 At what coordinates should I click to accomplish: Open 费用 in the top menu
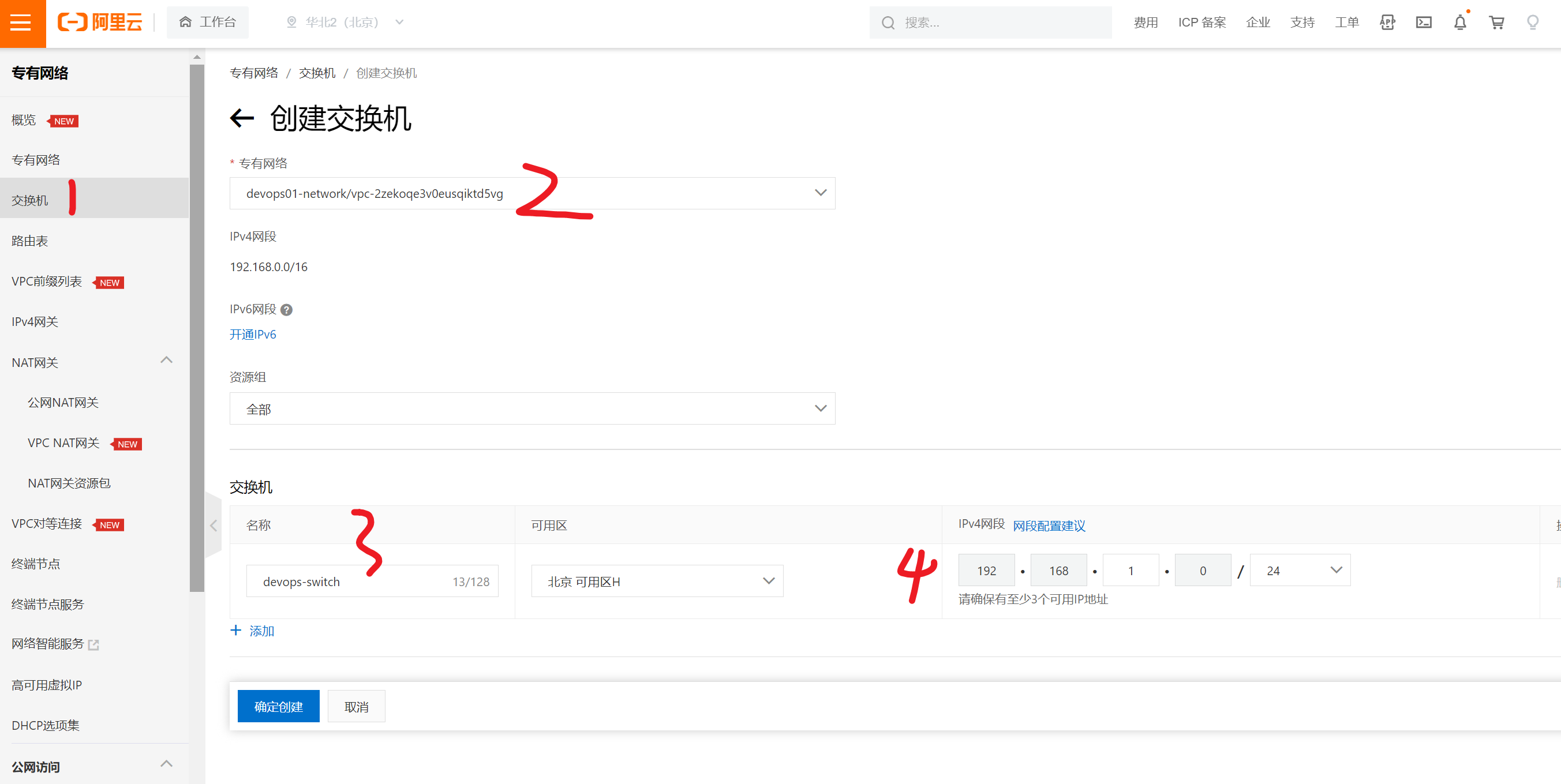tap(1146, 22)
